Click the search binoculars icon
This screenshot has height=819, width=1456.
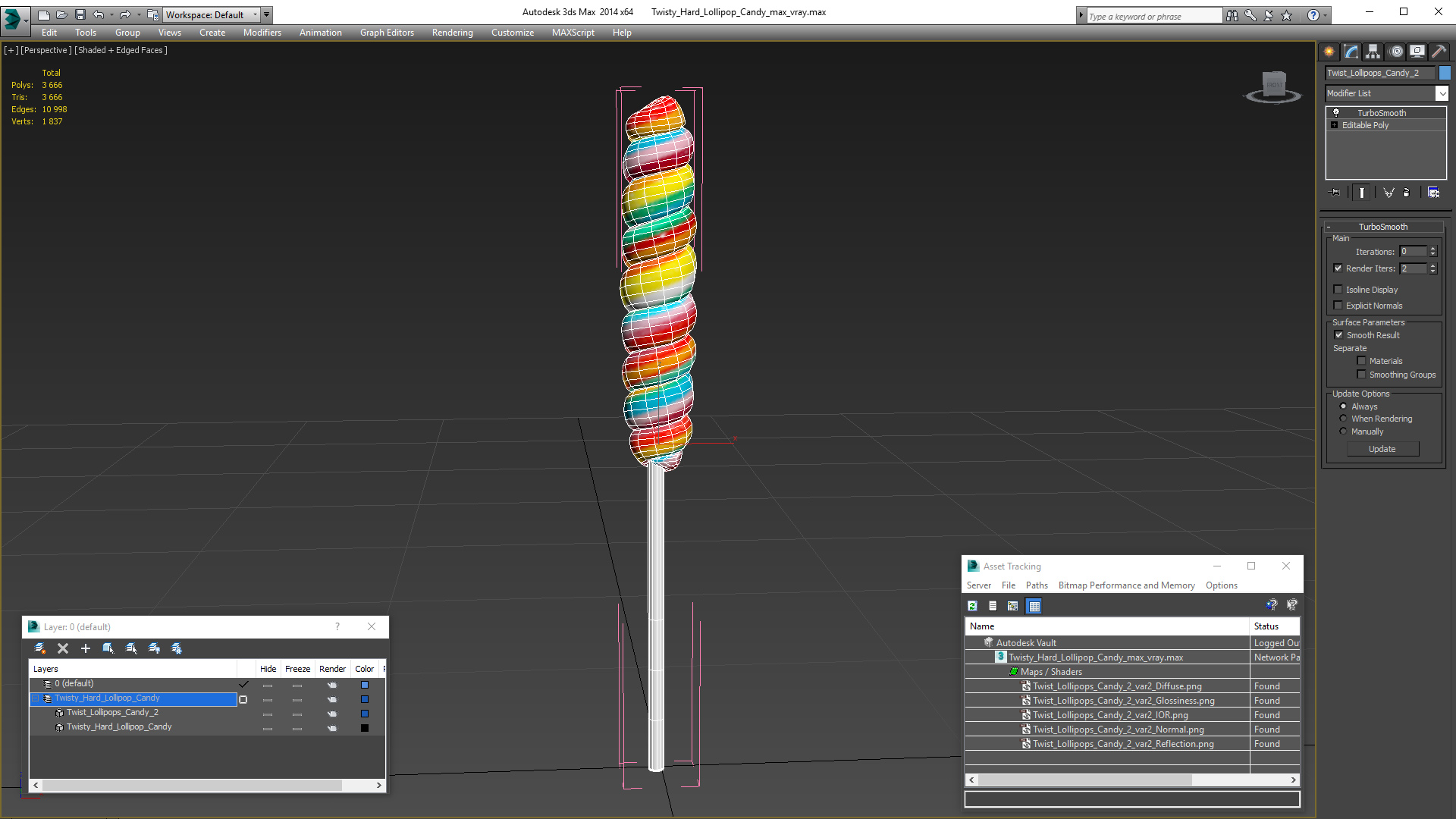[1232, 15]
